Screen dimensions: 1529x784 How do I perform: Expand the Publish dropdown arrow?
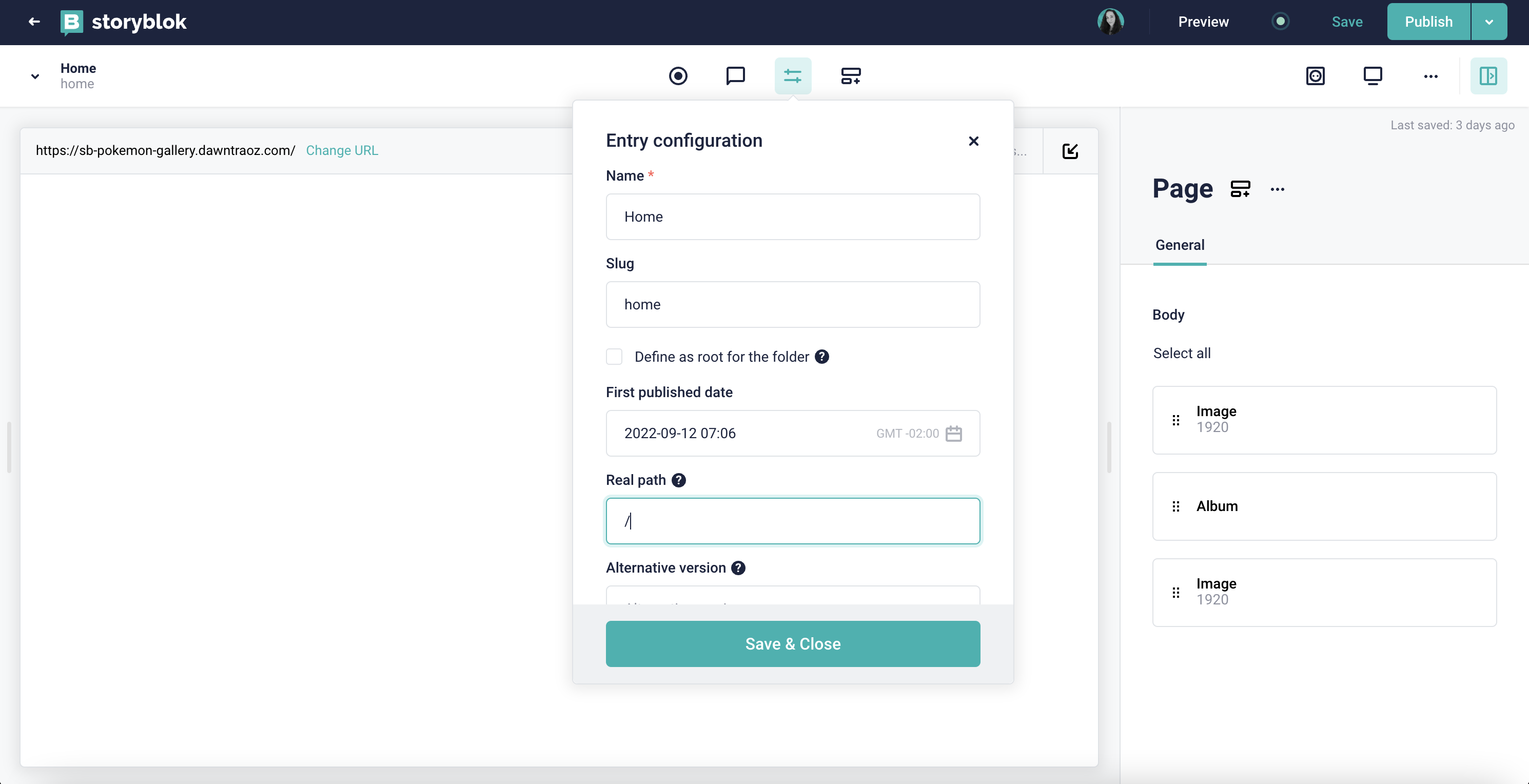[x=1488, y=22]
